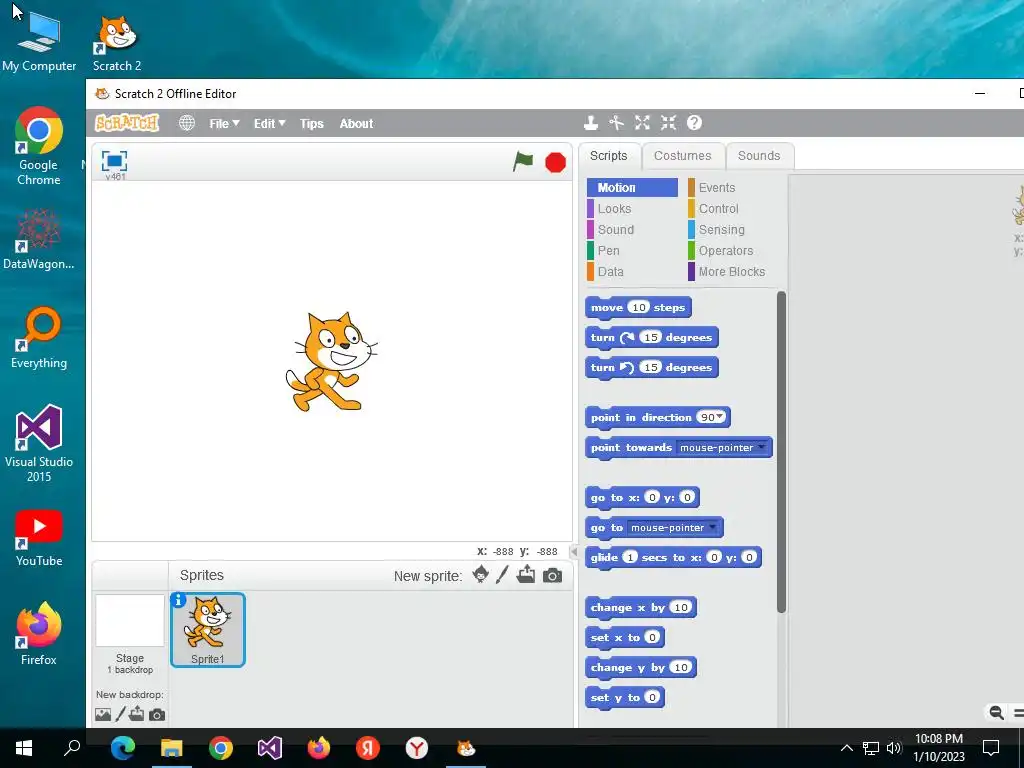This screenshot has height=768, width=1024.
Task: Open Scratch 2 desktop shortcut
Action: 117,43
